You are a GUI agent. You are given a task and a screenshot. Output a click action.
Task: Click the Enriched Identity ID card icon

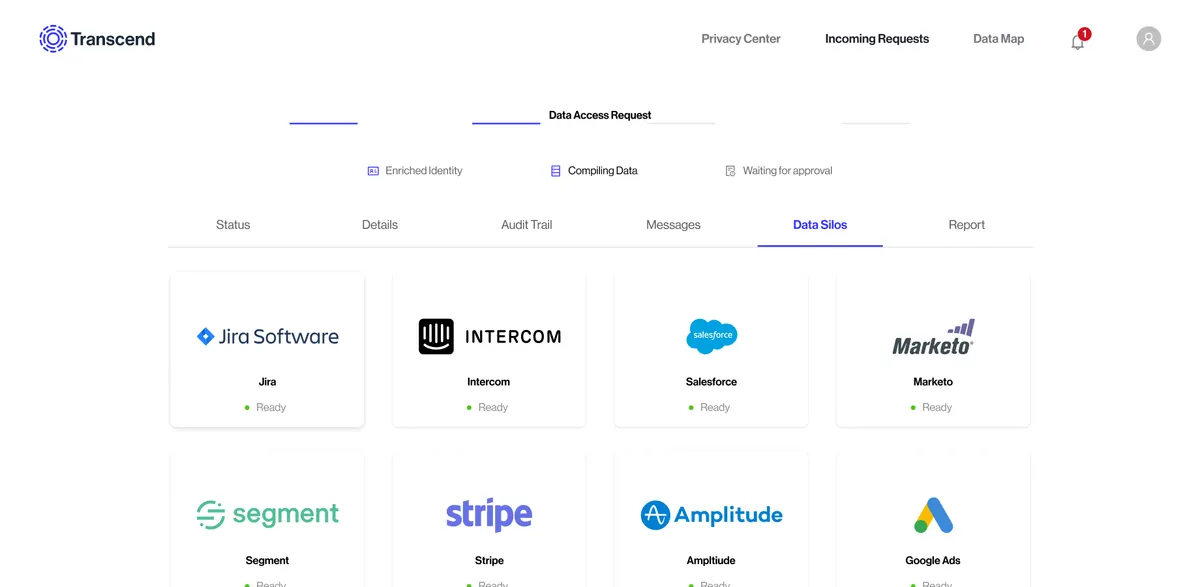(373, 171)
